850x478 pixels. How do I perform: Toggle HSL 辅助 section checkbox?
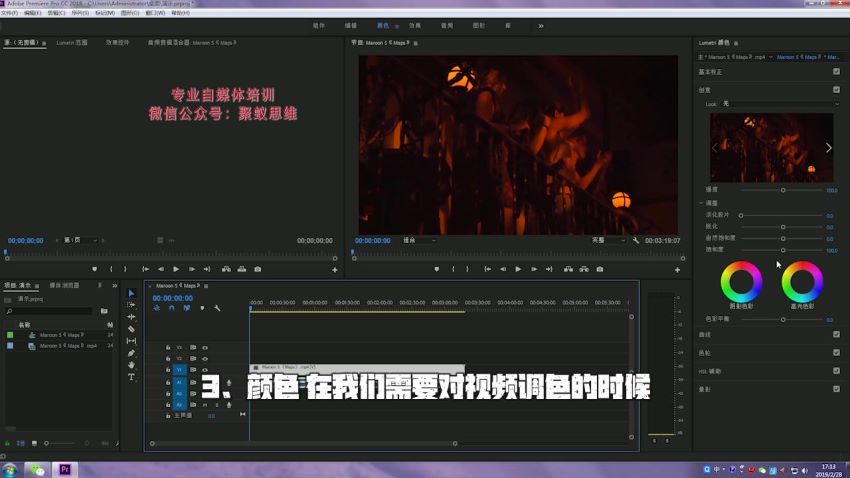[836, 371]
